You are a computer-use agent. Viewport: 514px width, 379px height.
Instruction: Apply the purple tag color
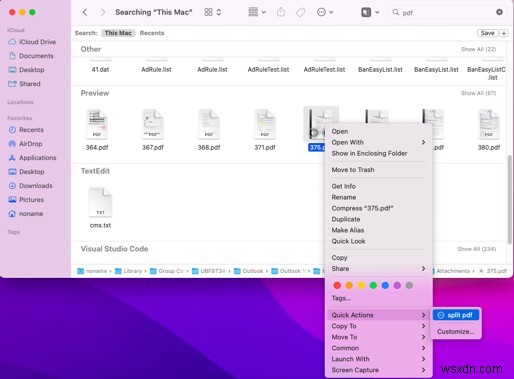pyautogui.click(x=397, y=285)
